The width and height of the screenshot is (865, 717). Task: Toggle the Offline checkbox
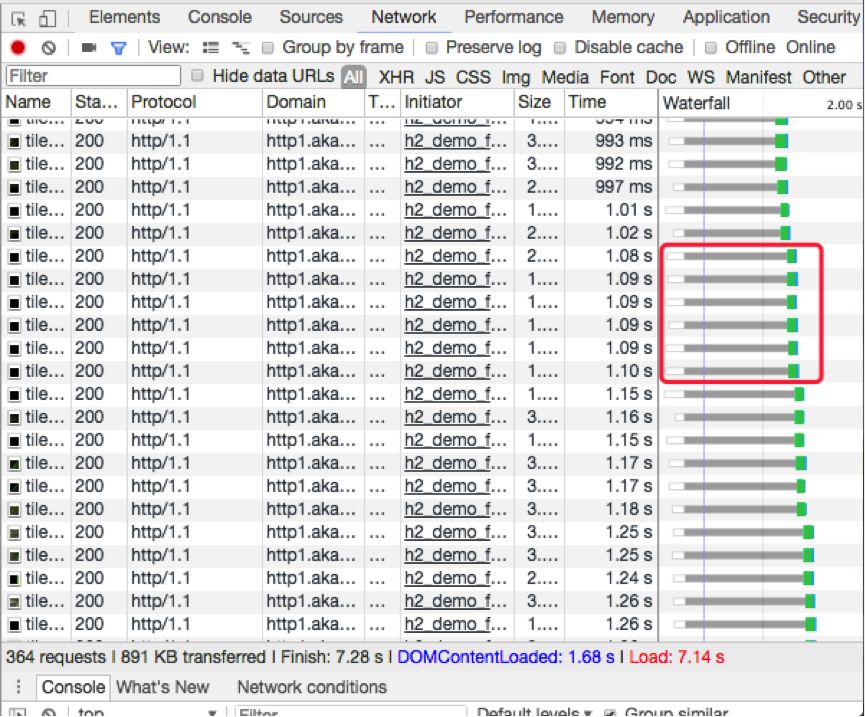coord(711,48)
